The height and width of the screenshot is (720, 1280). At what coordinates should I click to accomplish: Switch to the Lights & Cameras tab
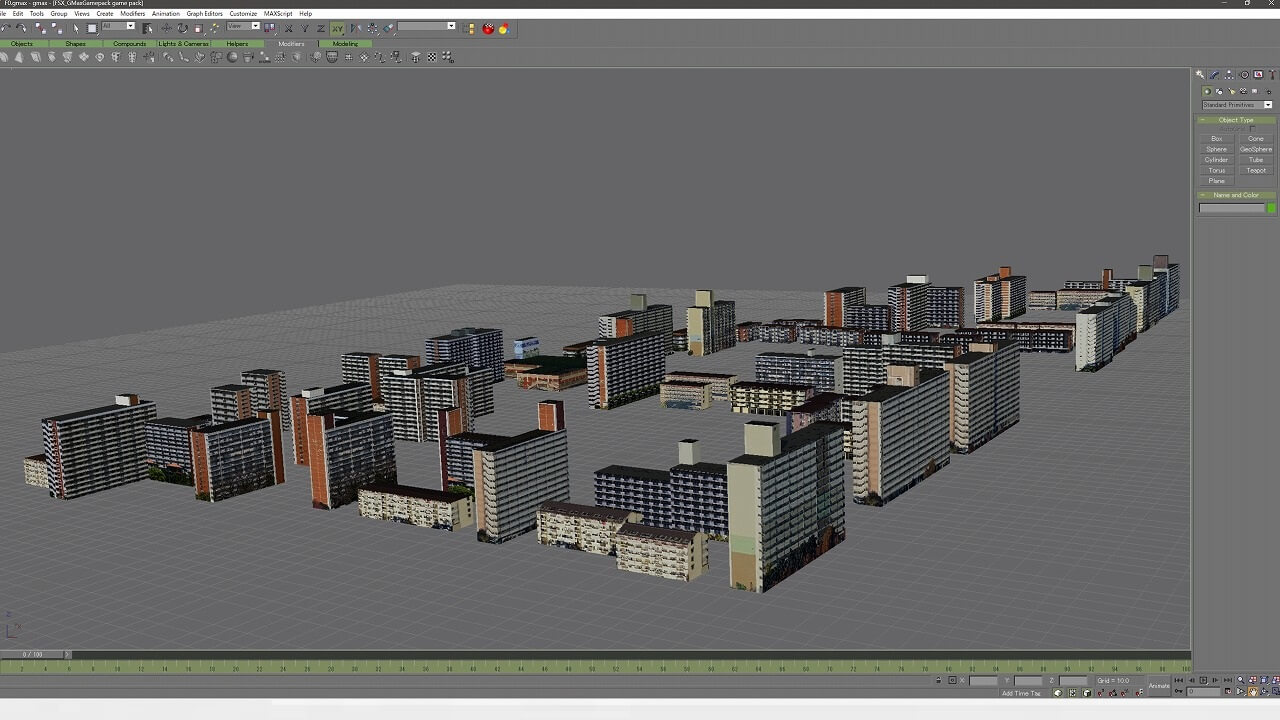pos(183,44)
